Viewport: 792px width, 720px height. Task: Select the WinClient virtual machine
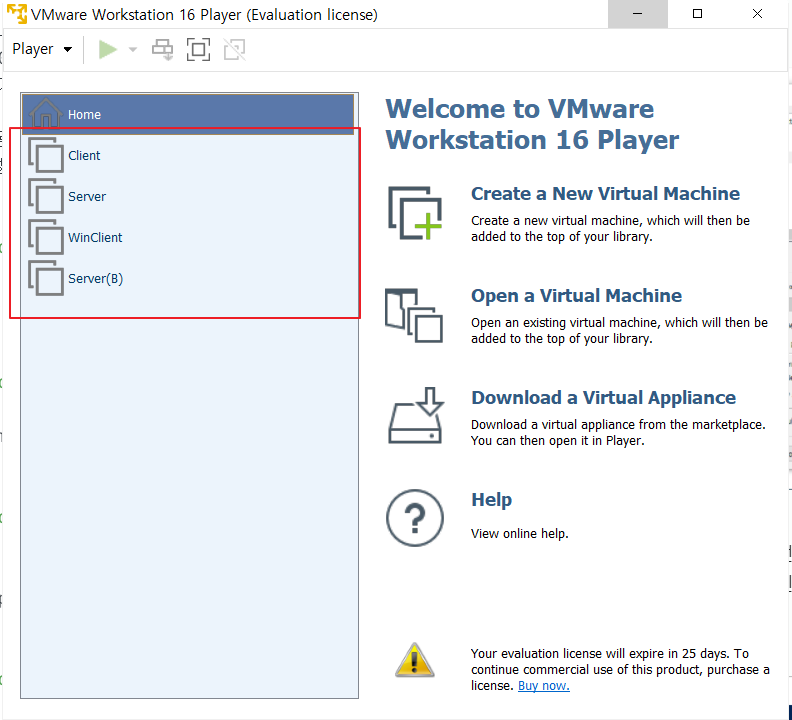pyautogui.click(x=188, y=237)
